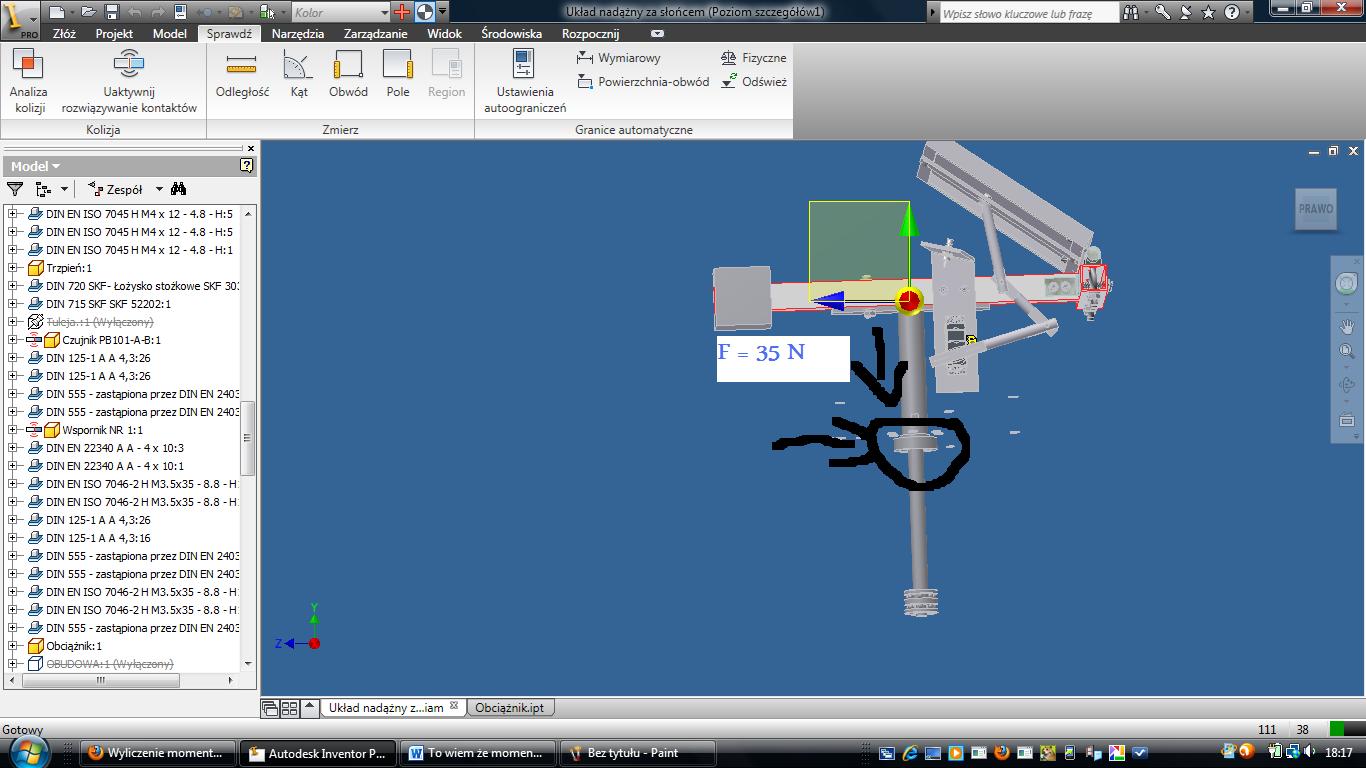The width and height of the screenshot is (1366, 768).
Task: Select DIN EN 22340 A A - 4 x 10:3
Action: [106, 448]
